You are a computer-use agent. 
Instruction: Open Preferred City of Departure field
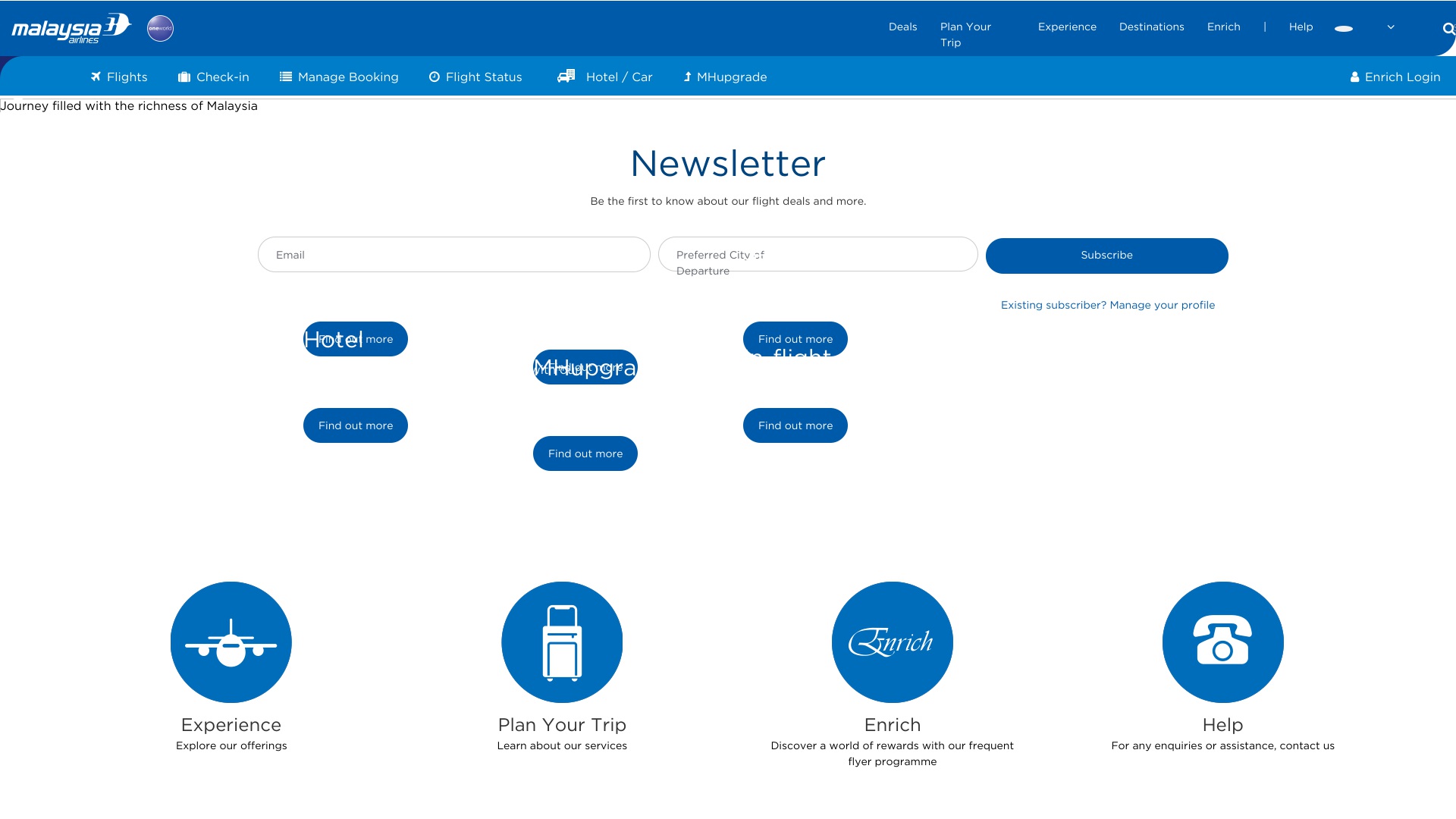tap(818, 255)
